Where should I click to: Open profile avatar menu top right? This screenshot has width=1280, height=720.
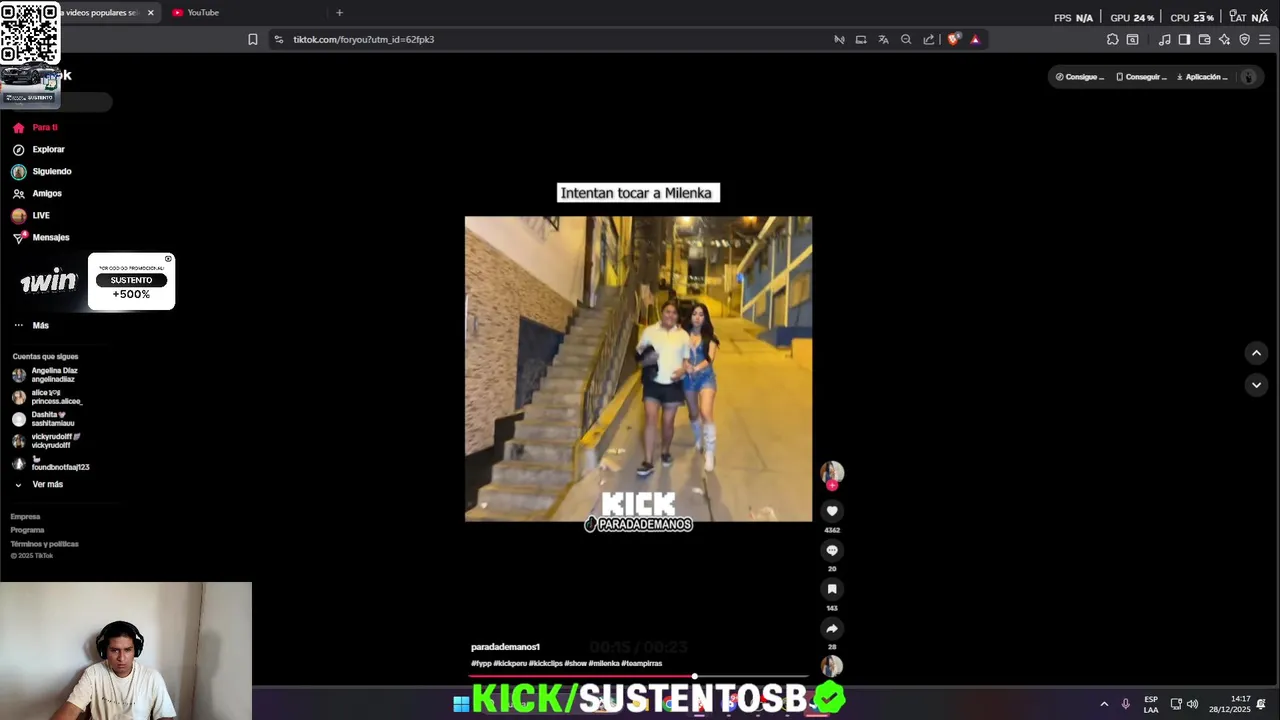[x=1248, y=77]
